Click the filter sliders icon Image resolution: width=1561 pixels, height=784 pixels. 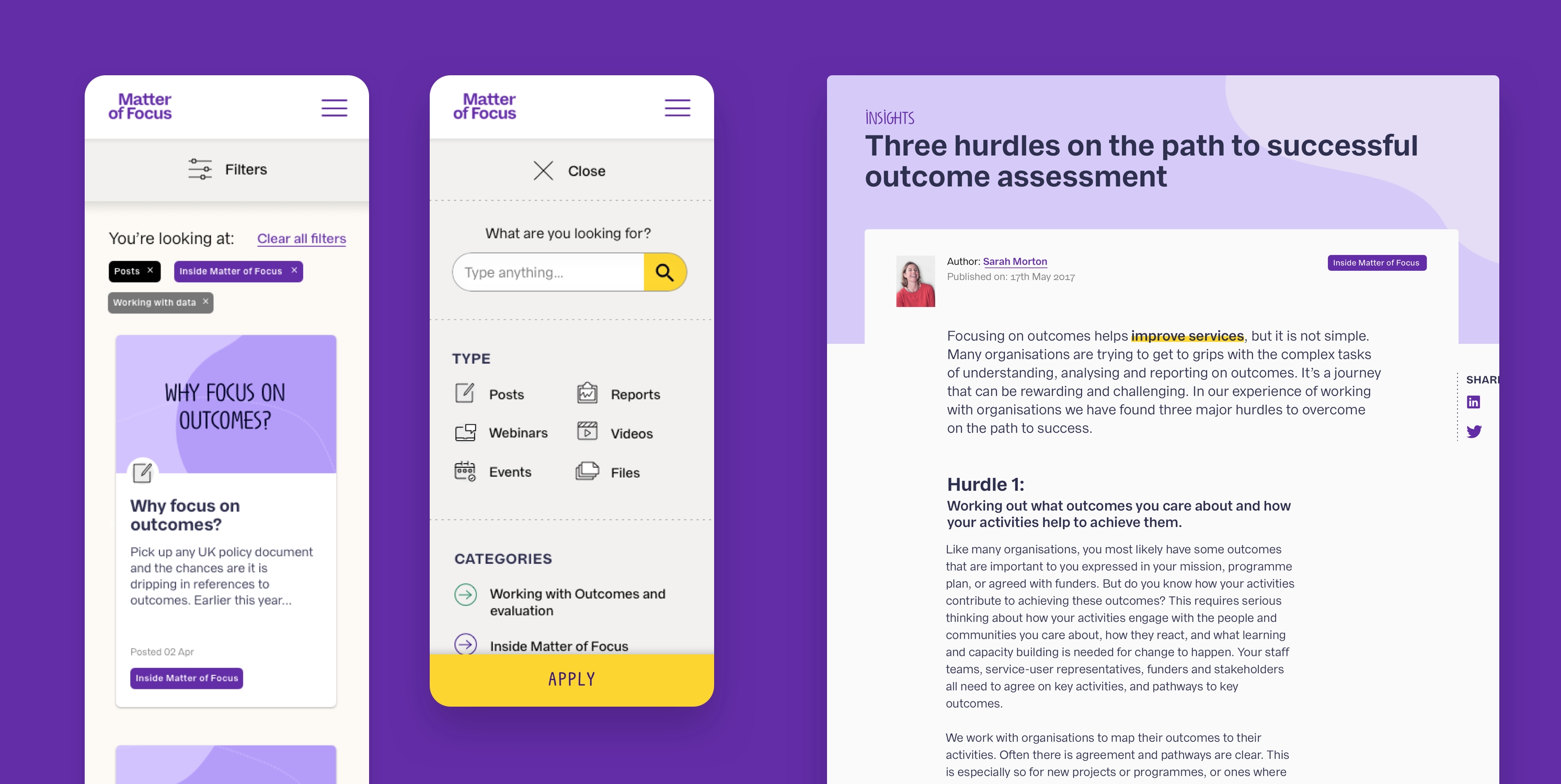200,169
